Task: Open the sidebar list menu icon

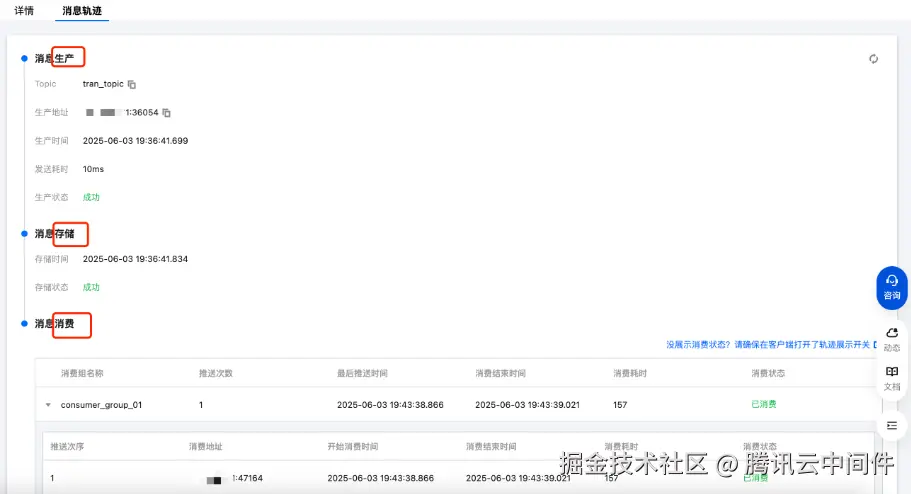Action: click(x=892, y=425)
